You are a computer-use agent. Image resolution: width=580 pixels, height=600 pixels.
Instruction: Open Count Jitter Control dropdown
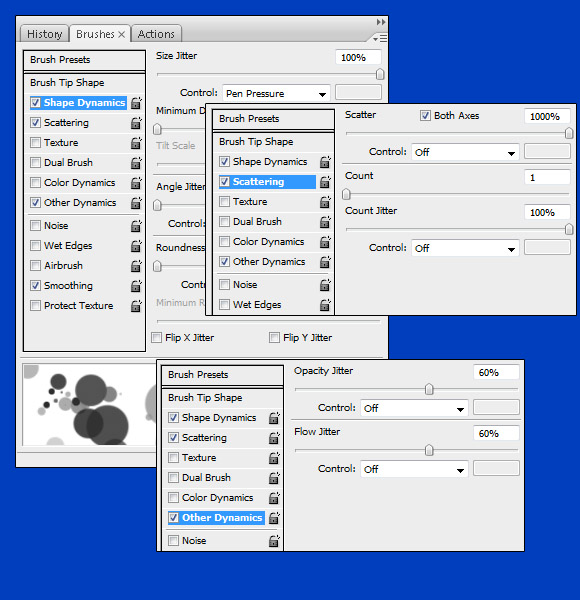[x=465, y=248]
